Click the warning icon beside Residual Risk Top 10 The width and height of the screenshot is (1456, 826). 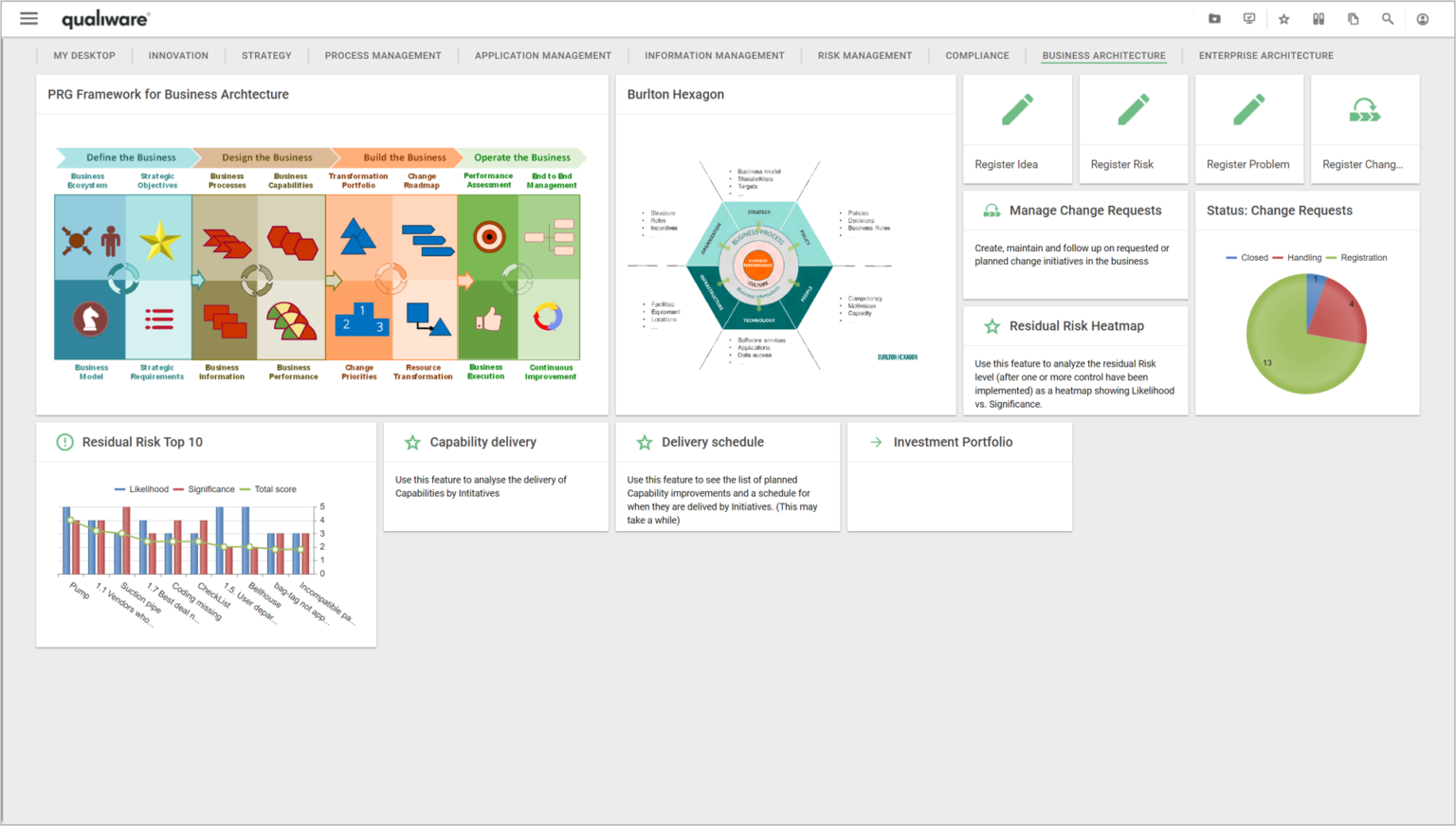(x=64, y=442)
